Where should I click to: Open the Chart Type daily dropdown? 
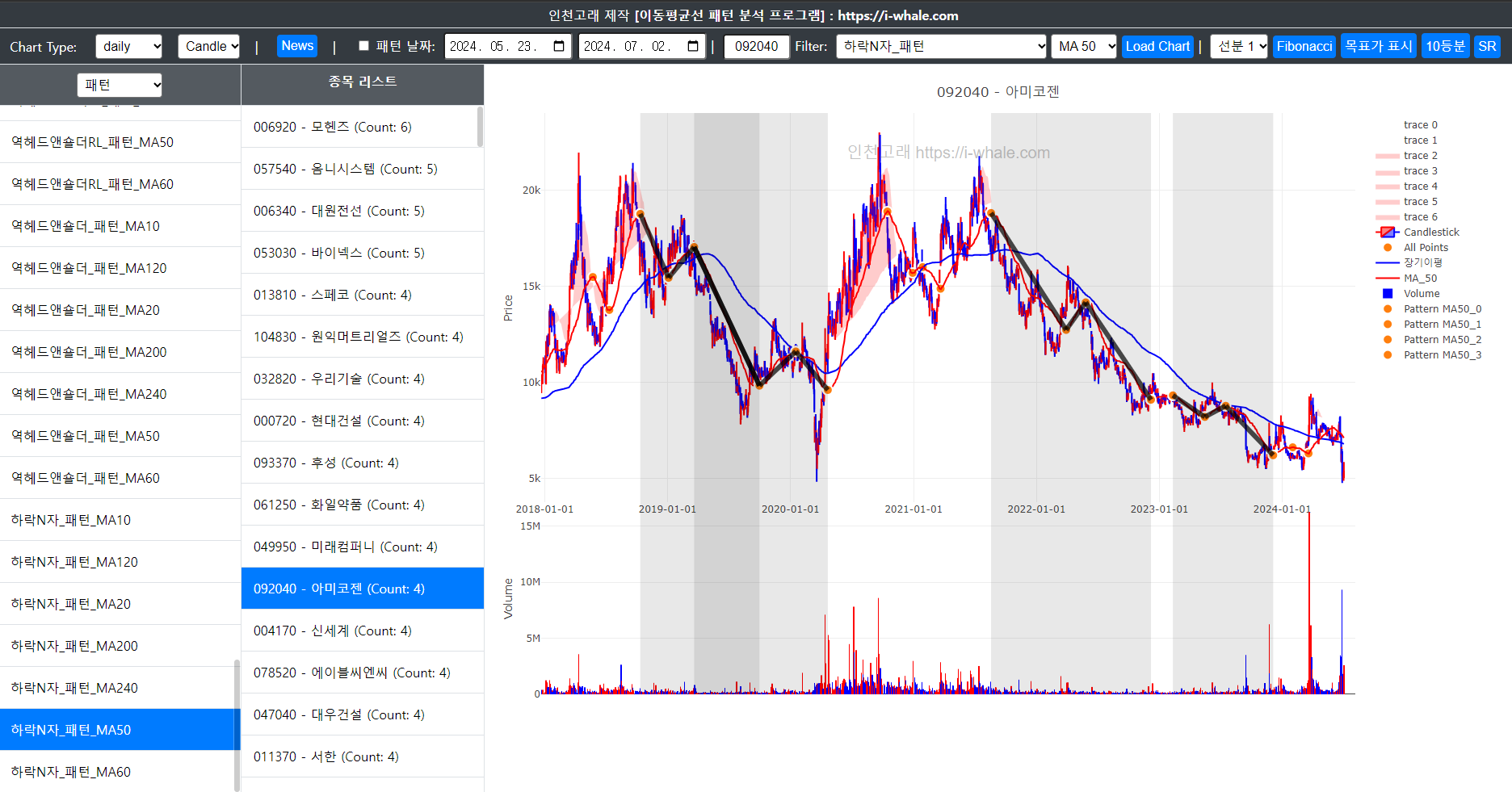128,46
